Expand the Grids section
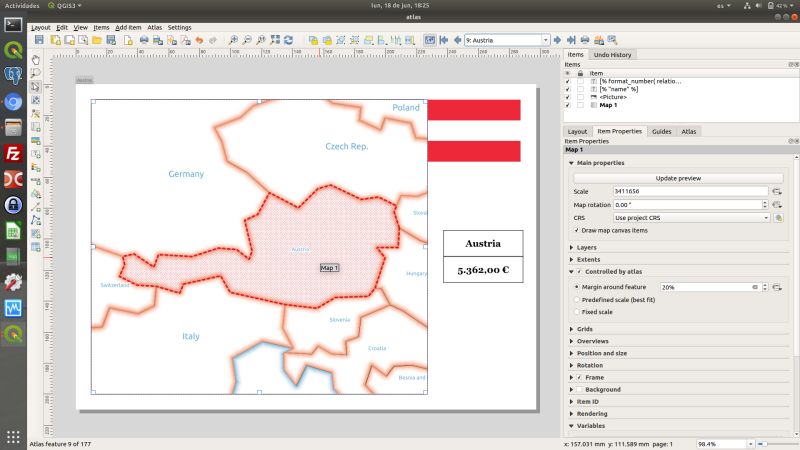 click(571, 330)
